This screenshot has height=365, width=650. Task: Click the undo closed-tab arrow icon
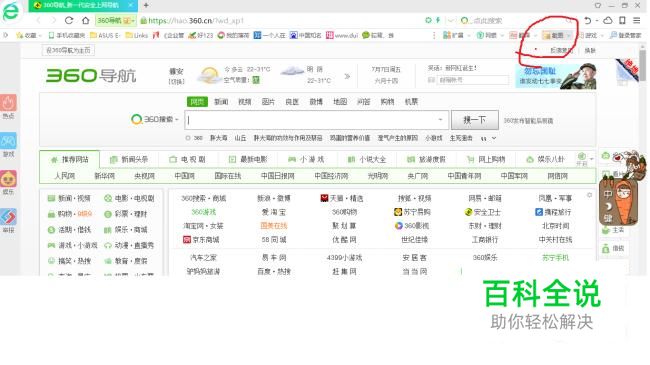click(588, 20)
